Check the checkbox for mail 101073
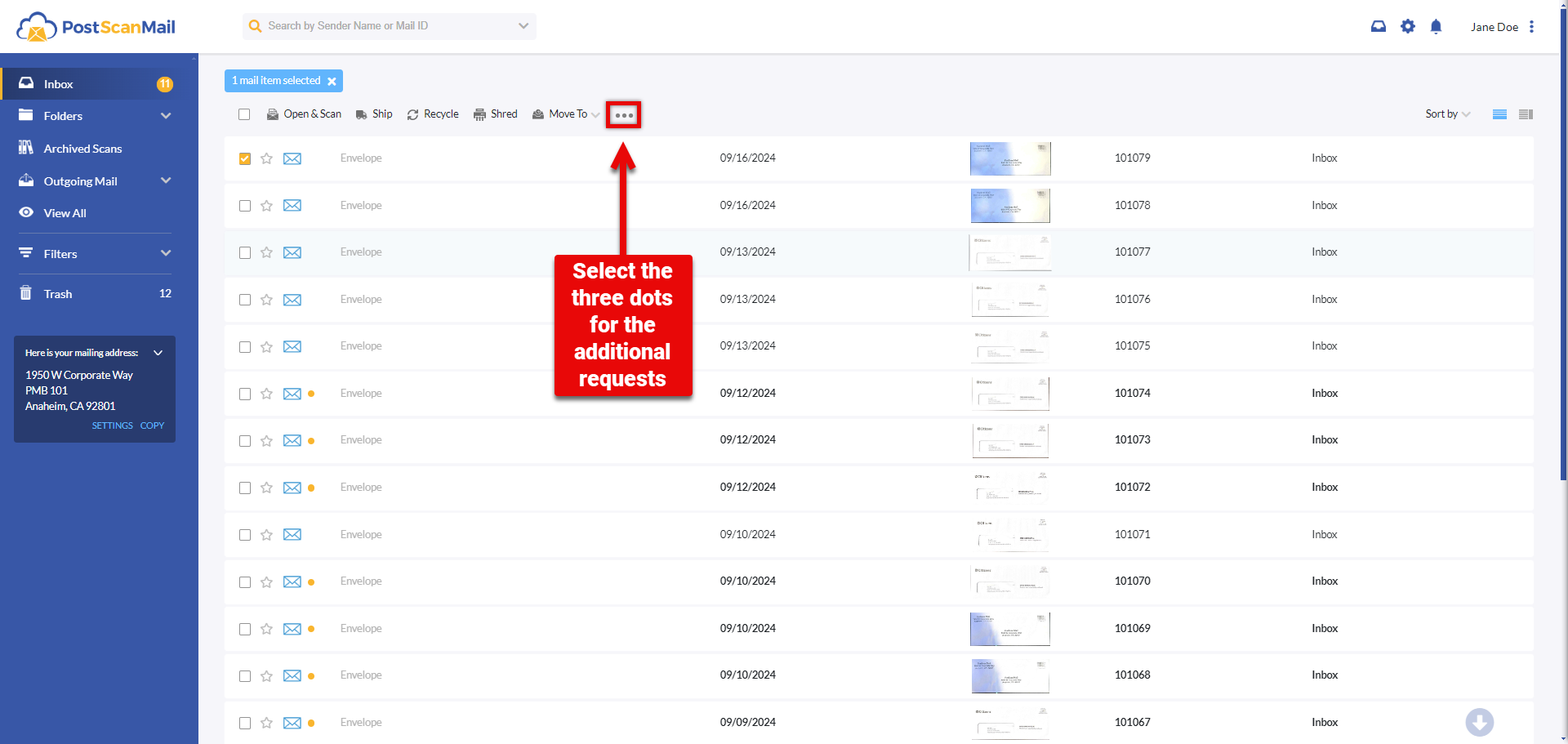 pos(245,441)
